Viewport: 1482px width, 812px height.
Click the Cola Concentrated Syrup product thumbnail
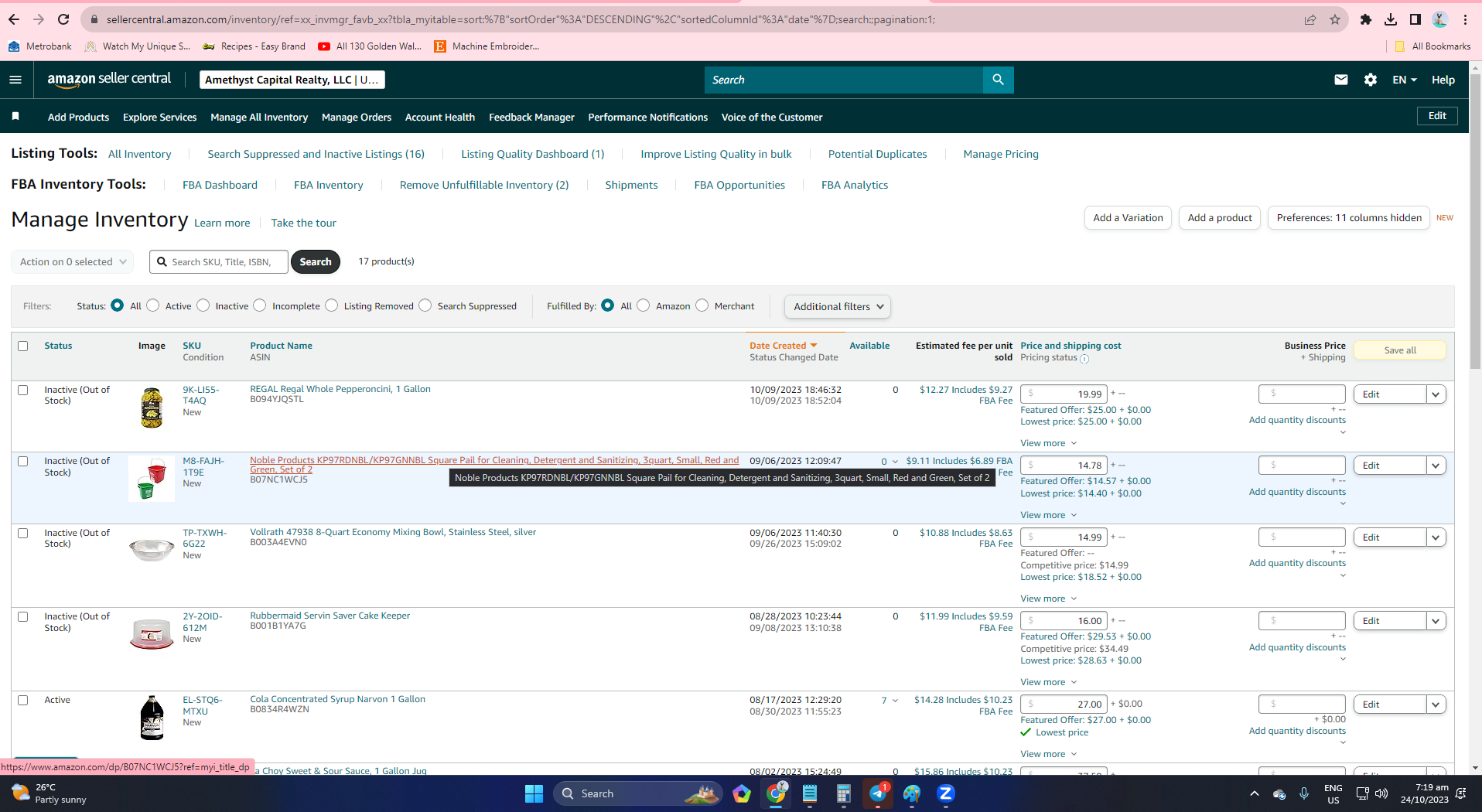tap(152, 718)
